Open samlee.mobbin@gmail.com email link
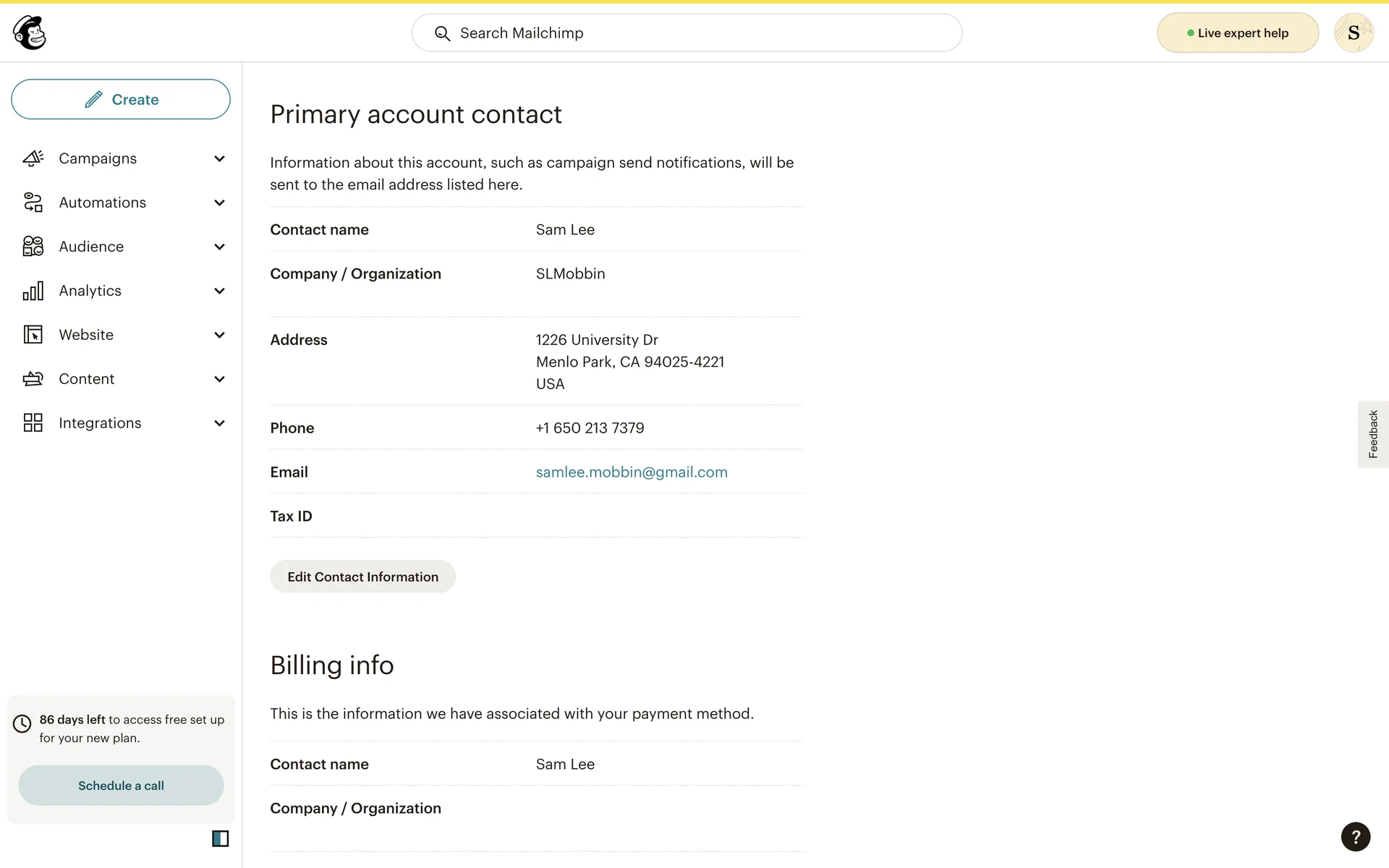 pyautogui.click(x=632, y=472)
